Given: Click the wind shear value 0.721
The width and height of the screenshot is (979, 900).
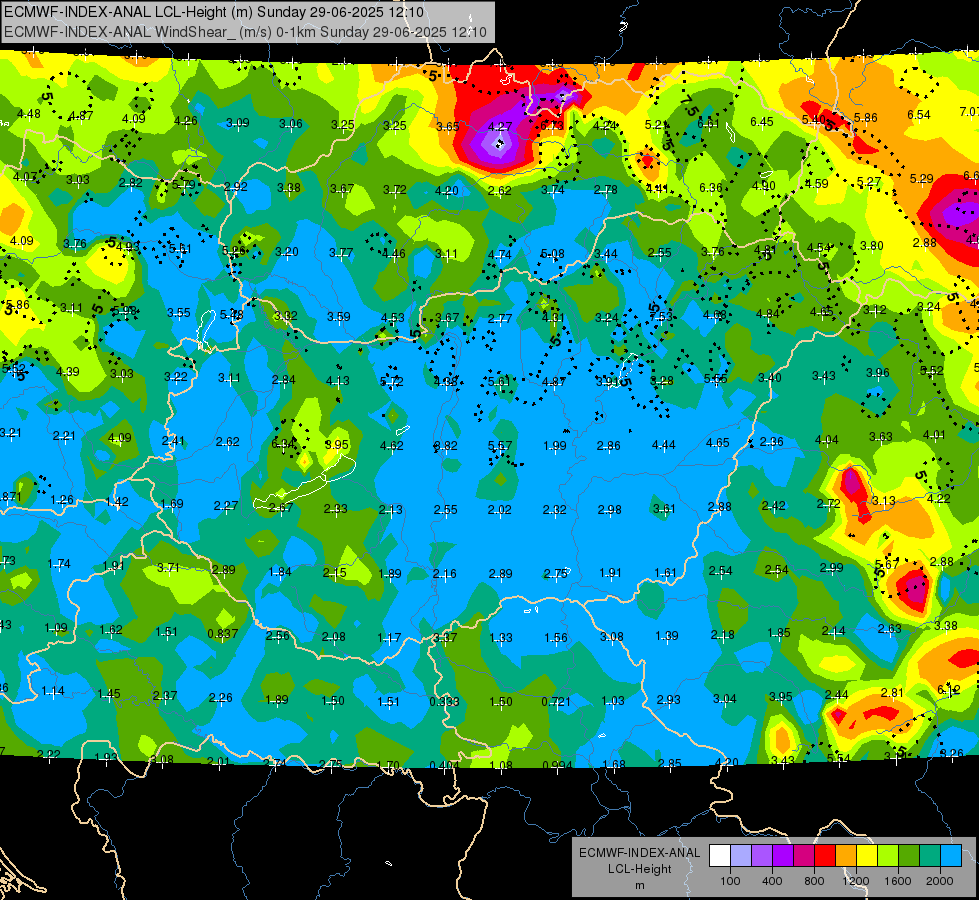Looking at the screenshot, I should click(556, 701).
